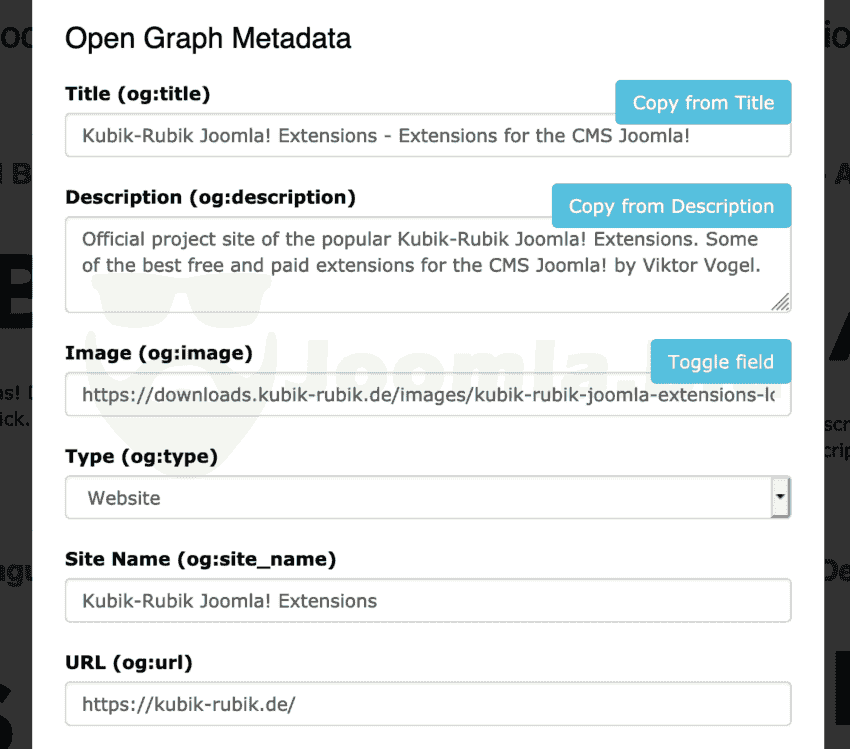850x749 pixels.
Task: Click the Copy from Title button
Action: point(703,103)
